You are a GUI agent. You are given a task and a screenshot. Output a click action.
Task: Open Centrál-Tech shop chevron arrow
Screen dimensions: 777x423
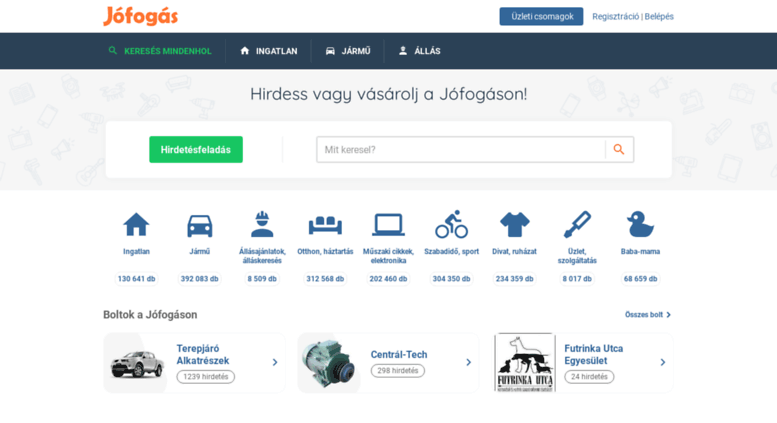469,363
